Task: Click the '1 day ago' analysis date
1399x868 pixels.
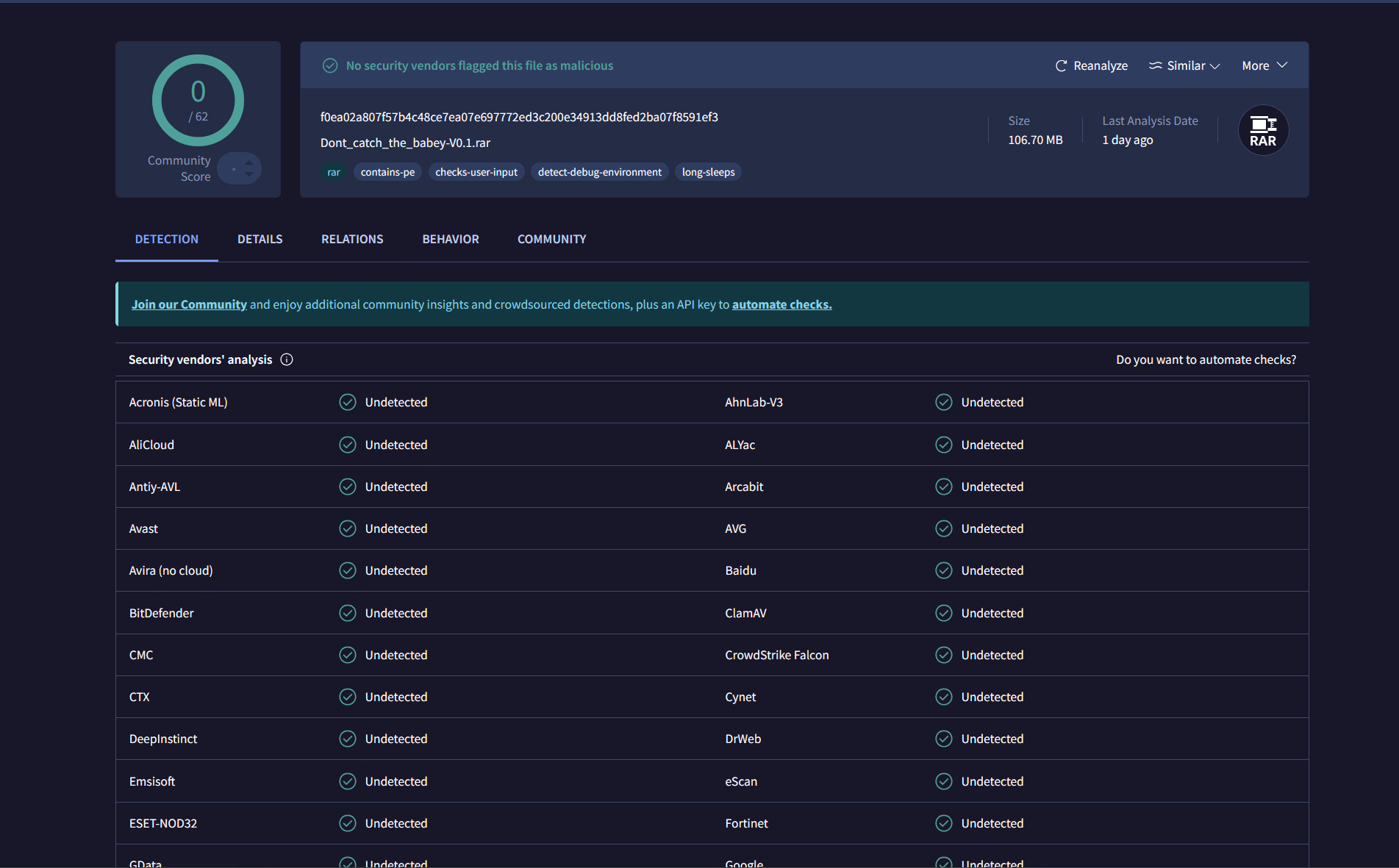Action: 1128,140
